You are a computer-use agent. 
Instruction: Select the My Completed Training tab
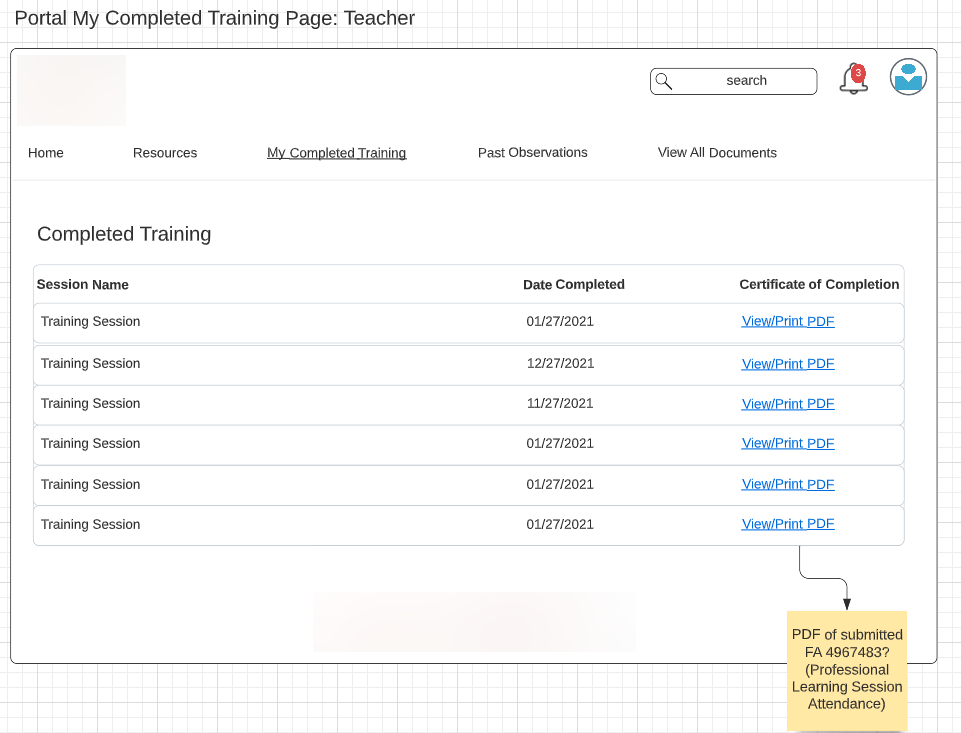tap(336, 153)
